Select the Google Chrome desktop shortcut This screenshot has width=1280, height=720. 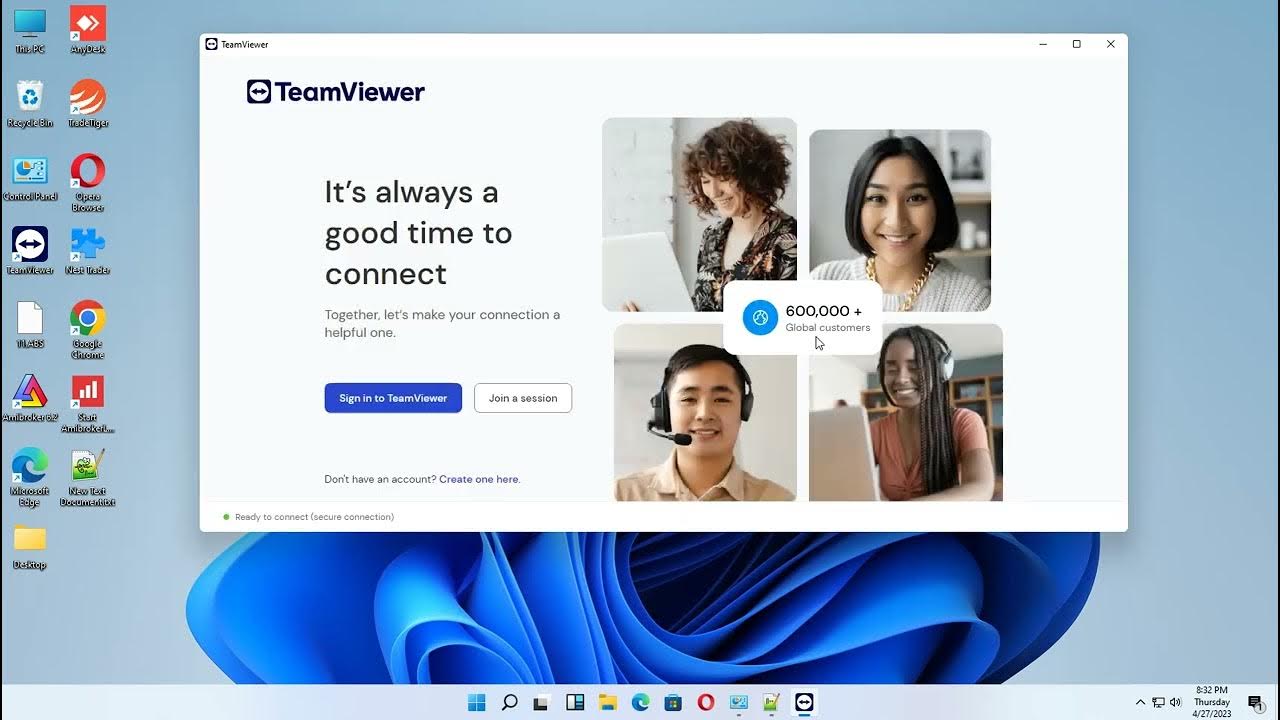click(88, 330)
